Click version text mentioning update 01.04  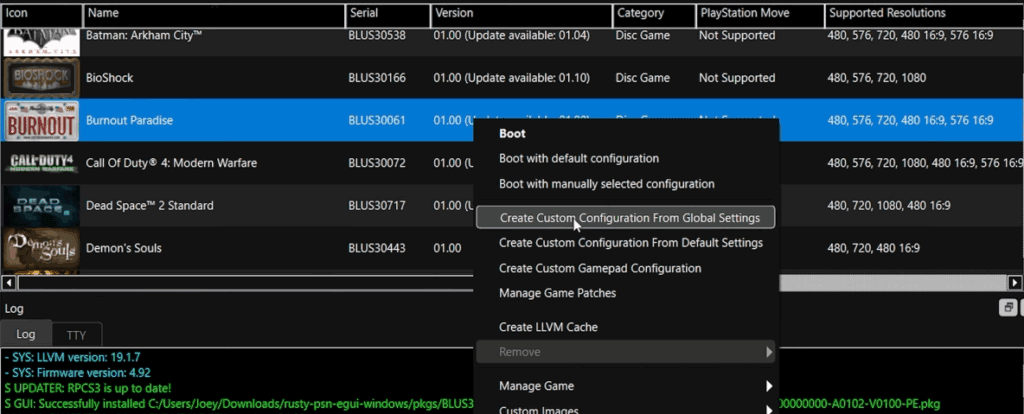[x=511, y=35]
